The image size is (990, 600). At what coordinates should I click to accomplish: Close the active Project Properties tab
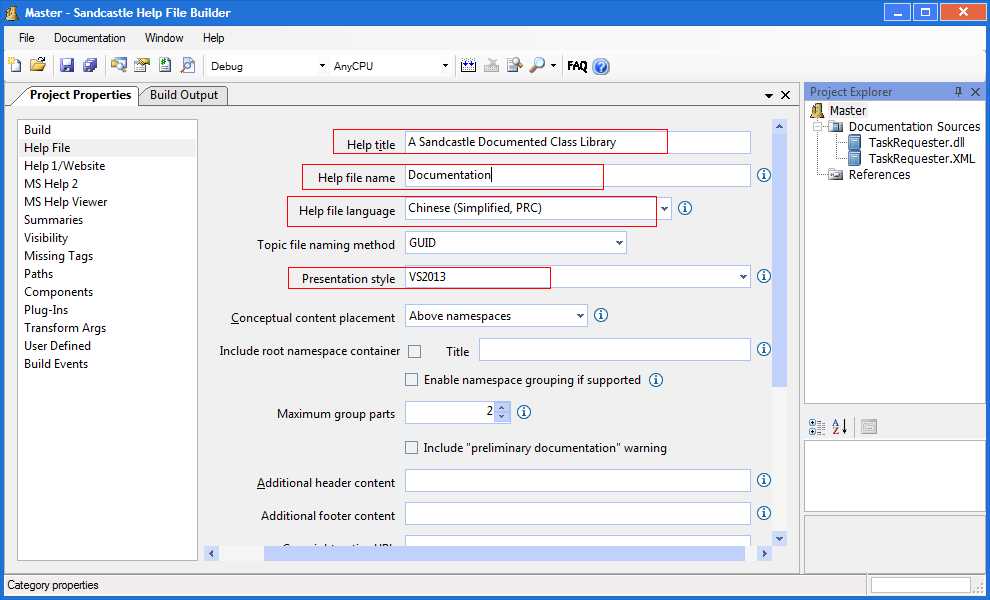click(x=785, y=95)
